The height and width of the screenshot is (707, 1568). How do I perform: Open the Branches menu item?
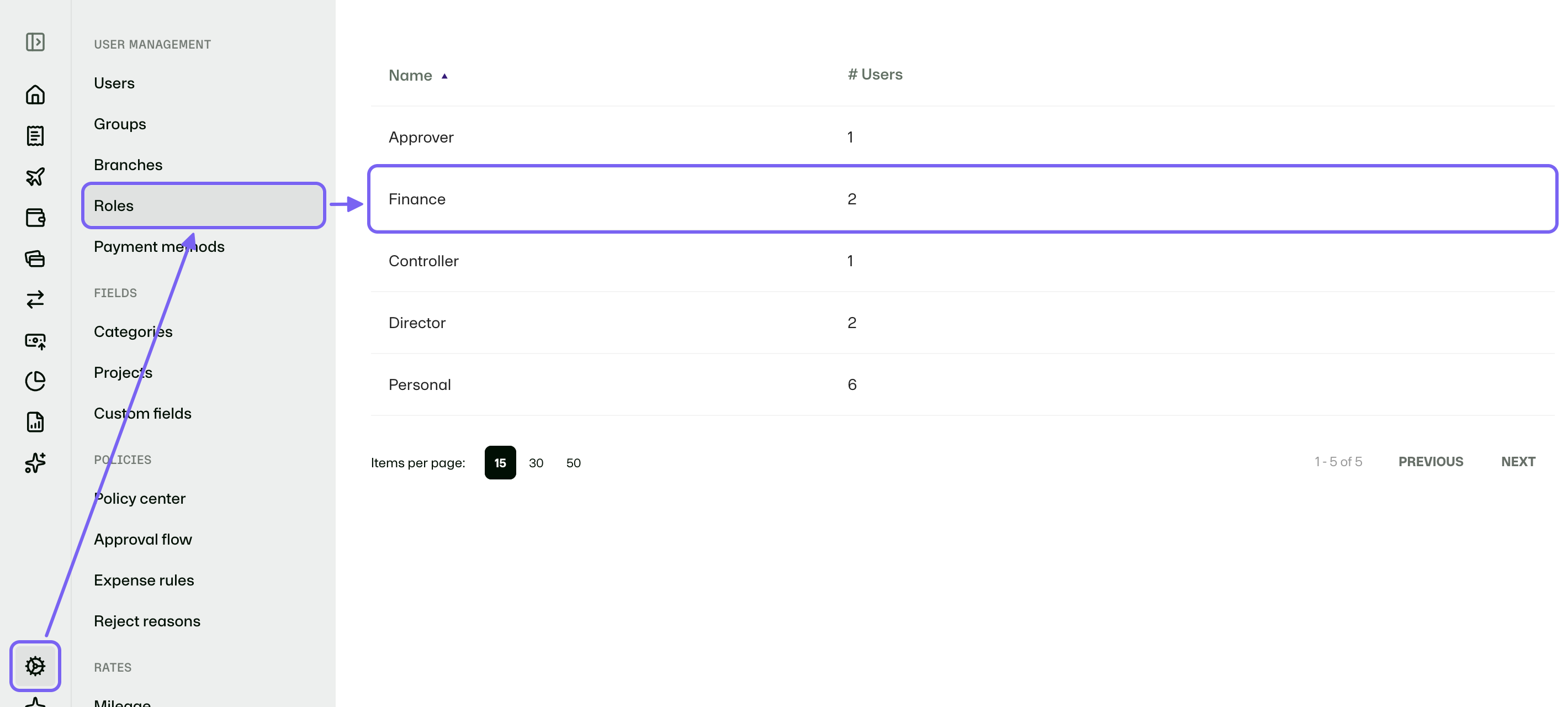pos(128,165)
